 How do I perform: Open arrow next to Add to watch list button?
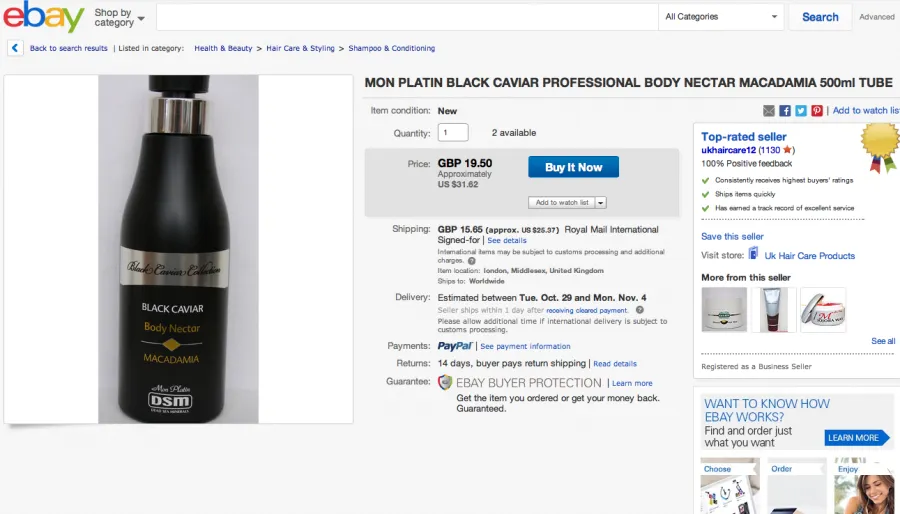click(x=600, y=203)
